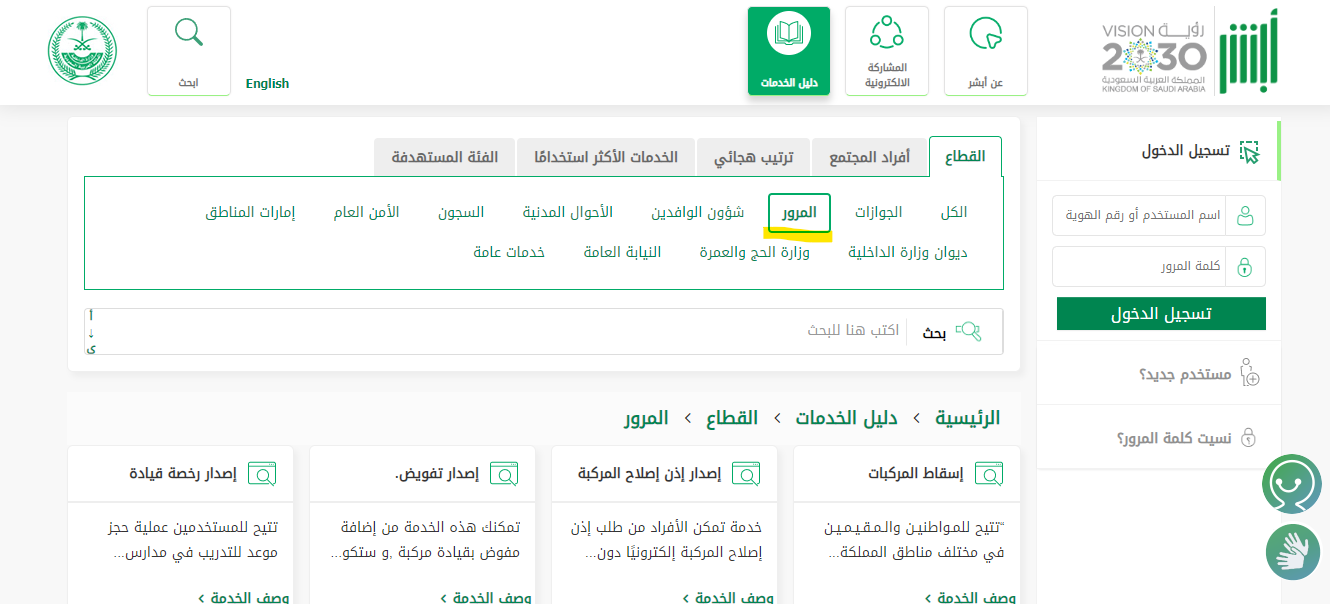Filter by إمارات المناطق sector

click(x=250, y=212)
